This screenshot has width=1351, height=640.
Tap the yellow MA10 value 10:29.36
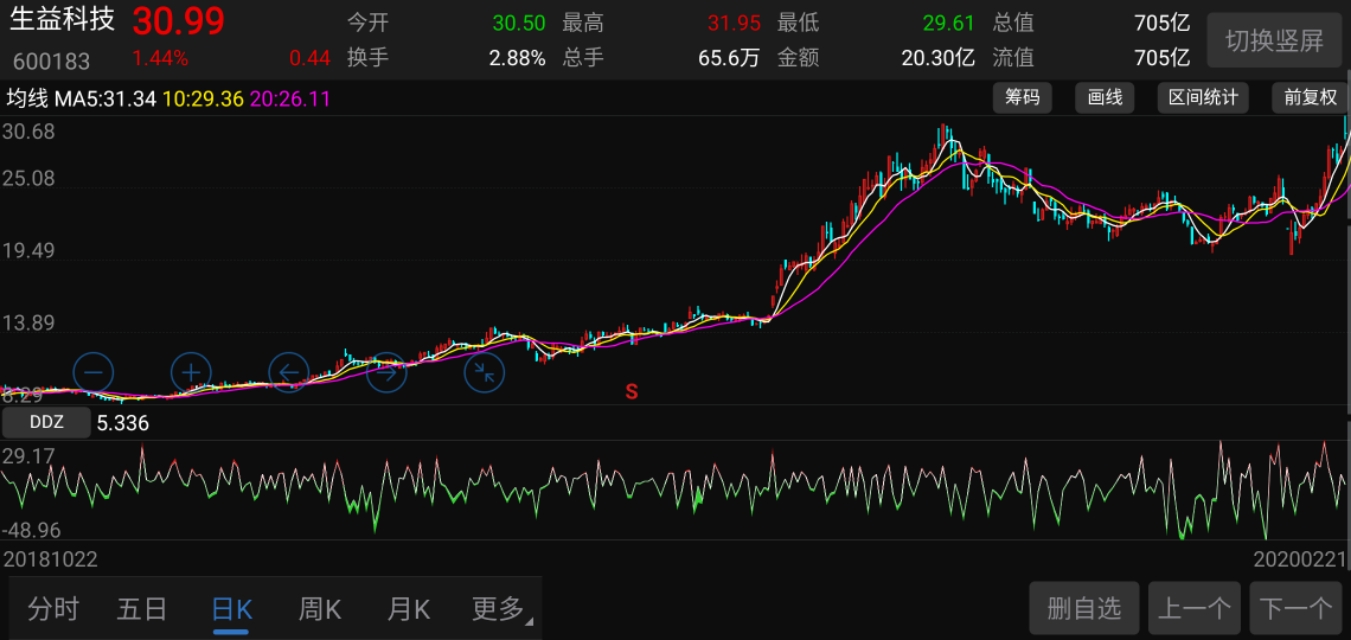203,99
